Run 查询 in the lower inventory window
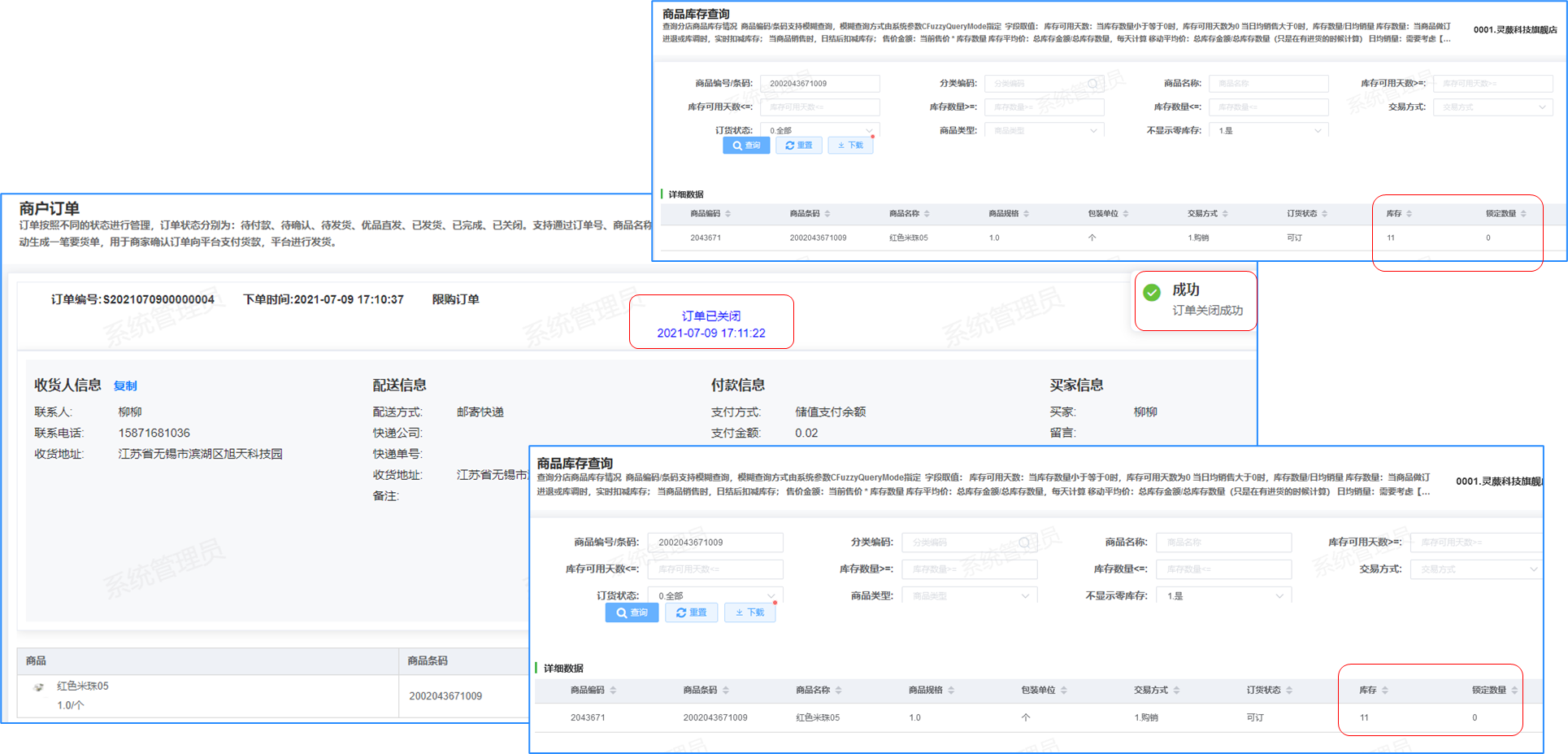 coord(632,612)
